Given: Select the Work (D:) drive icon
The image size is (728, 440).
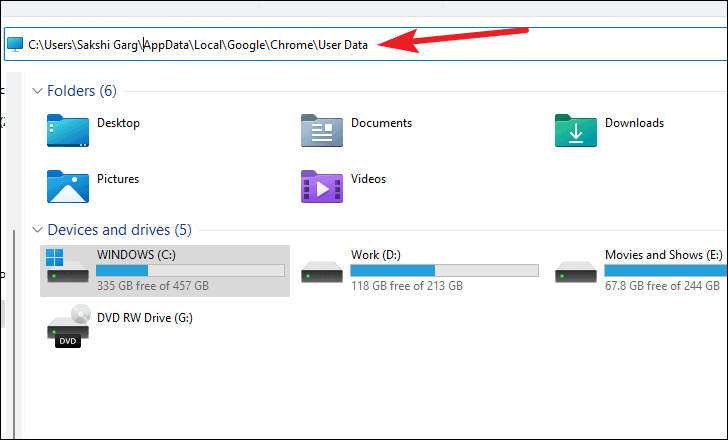Looking at the screenshot, I should coord(322,272).
